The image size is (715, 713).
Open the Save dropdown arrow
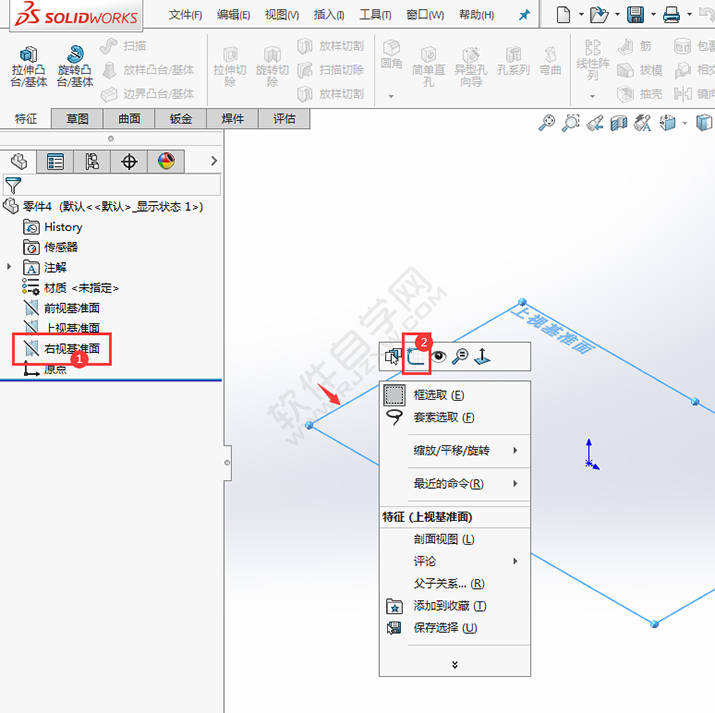point(653,15)
